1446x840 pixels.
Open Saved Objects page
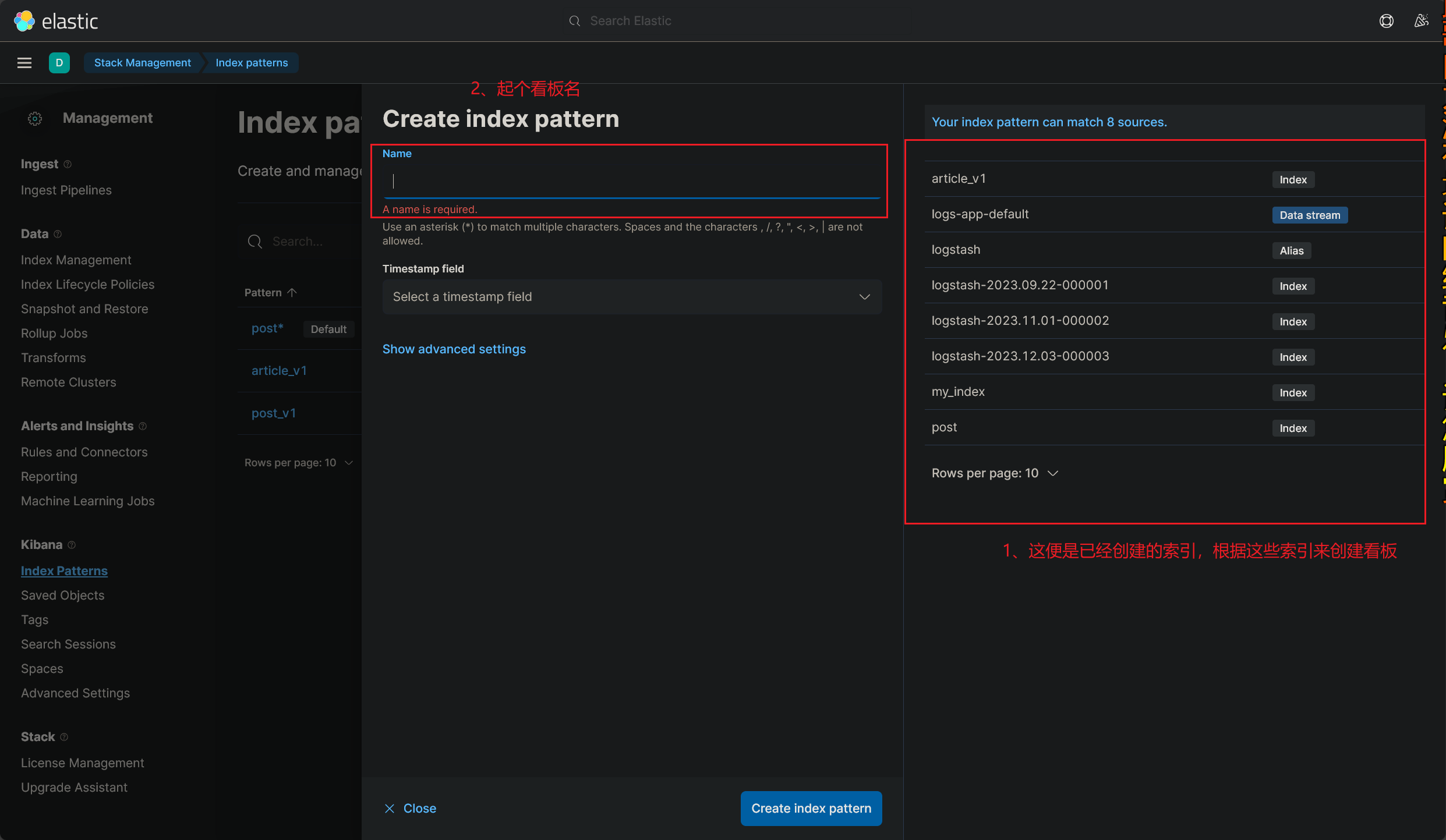pyautogui.click(x=63, y=596)
